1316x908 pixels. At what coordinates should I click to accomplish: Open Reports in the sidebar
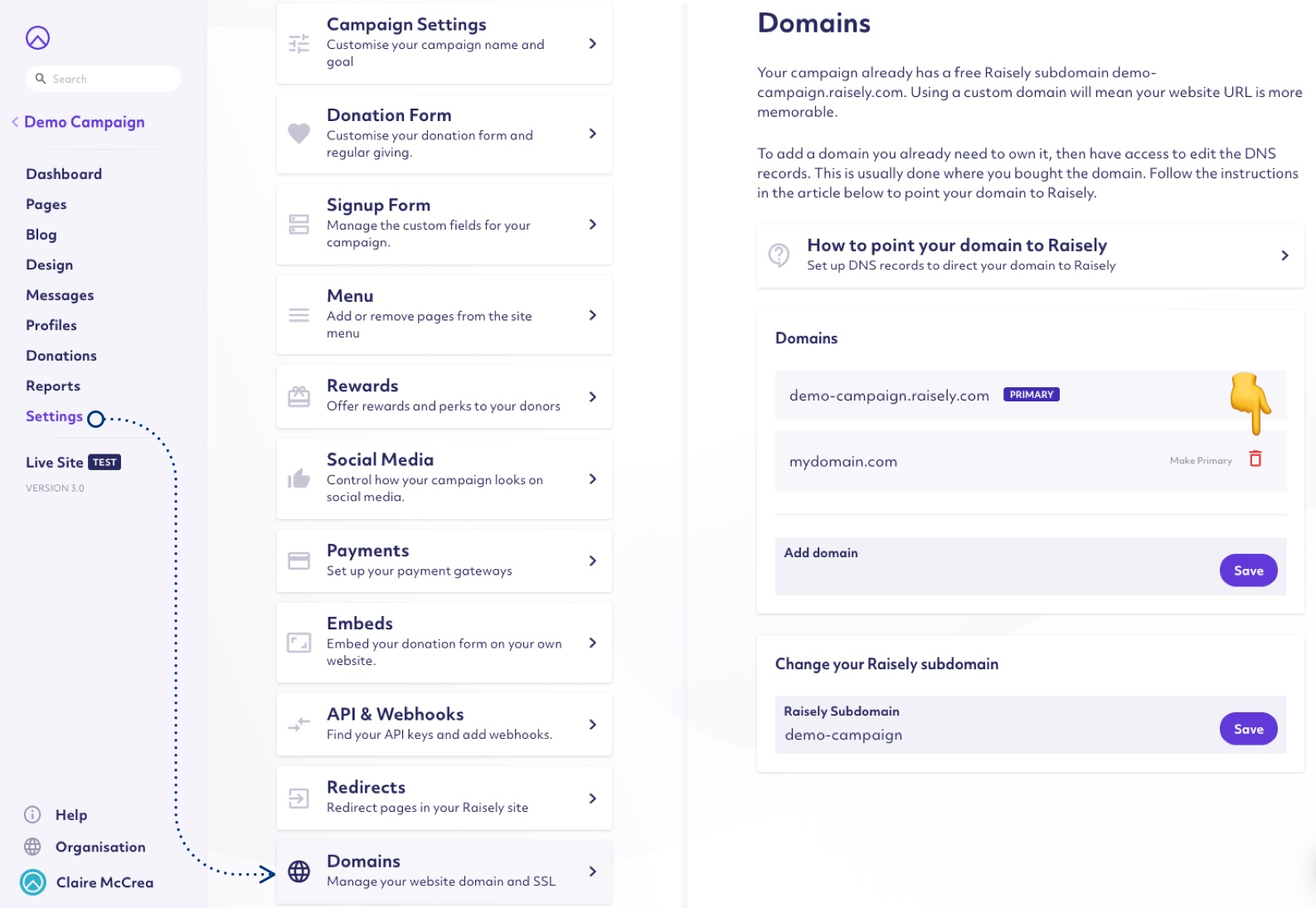(53, 386)
